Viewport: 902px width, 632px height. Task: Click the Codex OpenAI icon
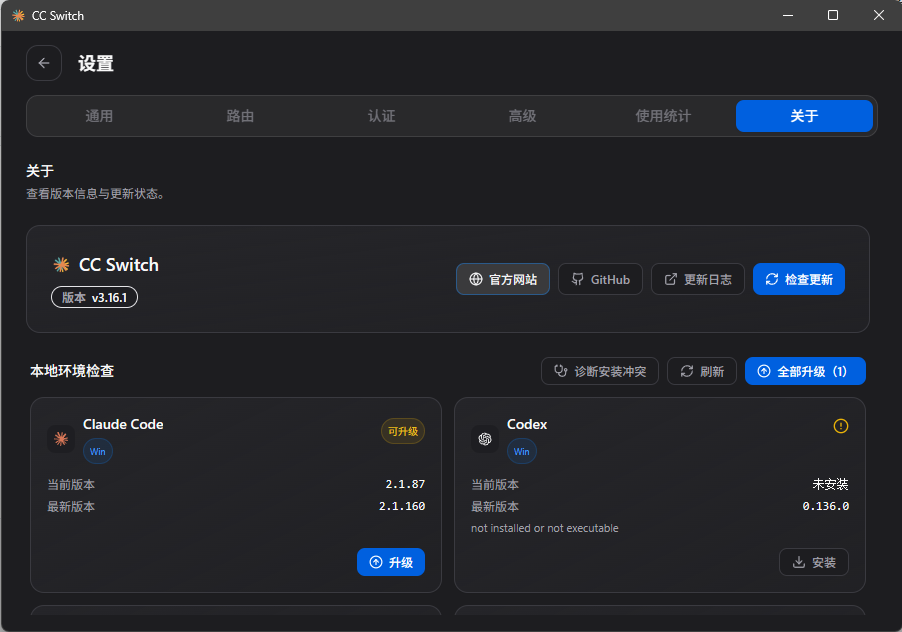coord(485,439)
